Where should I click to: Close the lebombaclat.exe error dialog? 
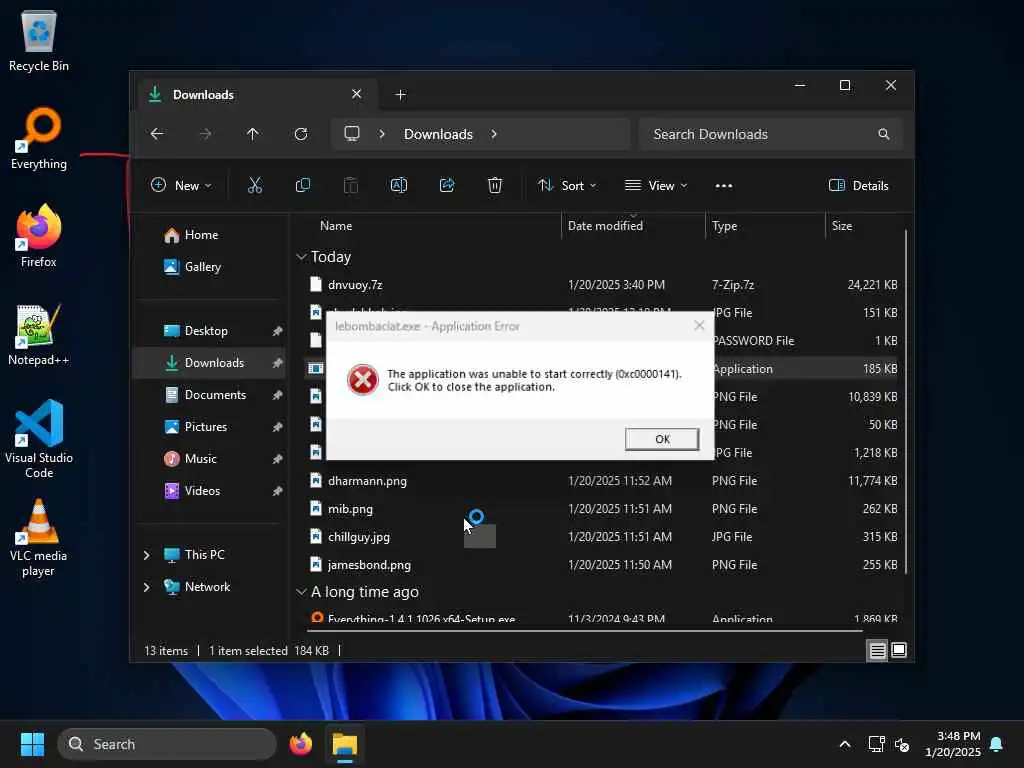[699, 325]
